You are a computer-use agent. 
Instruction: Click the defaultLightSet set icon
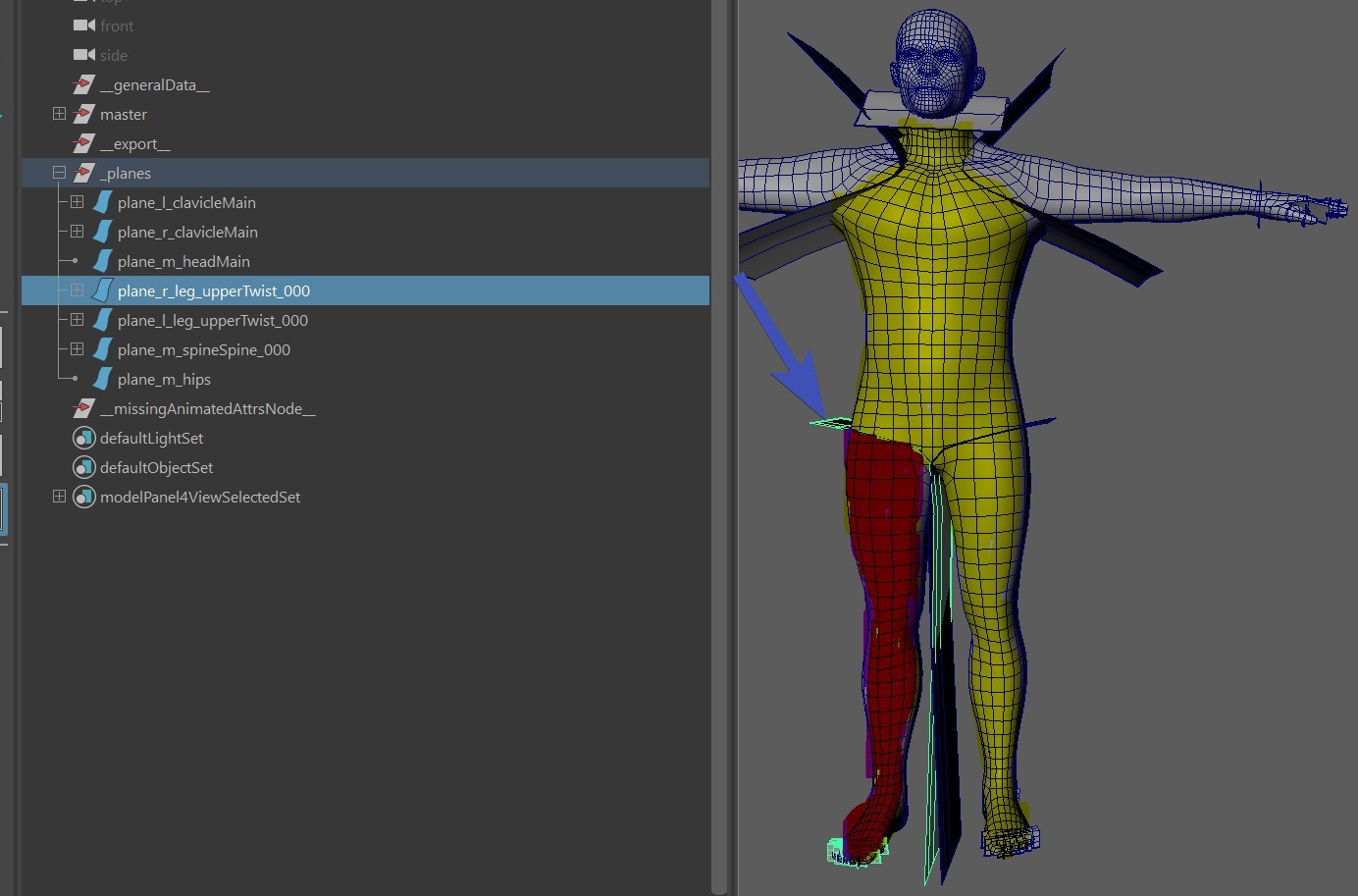[x=84, y=439]
